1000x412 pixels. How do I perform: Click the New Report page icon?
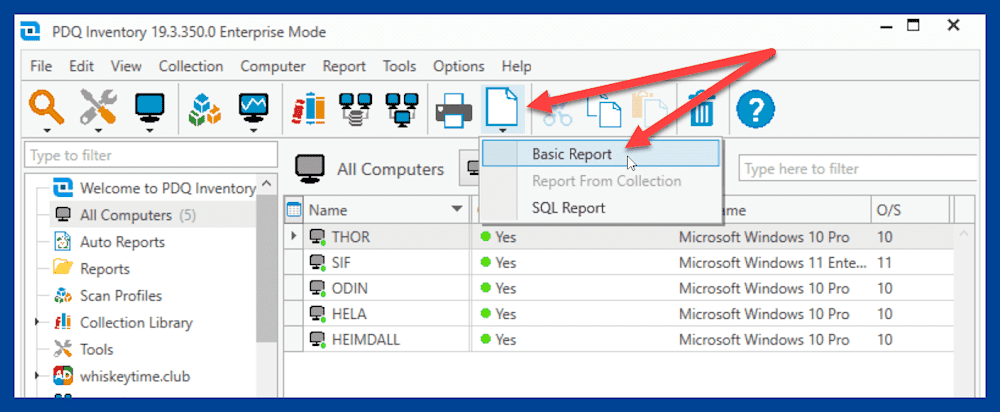point(504,106)
